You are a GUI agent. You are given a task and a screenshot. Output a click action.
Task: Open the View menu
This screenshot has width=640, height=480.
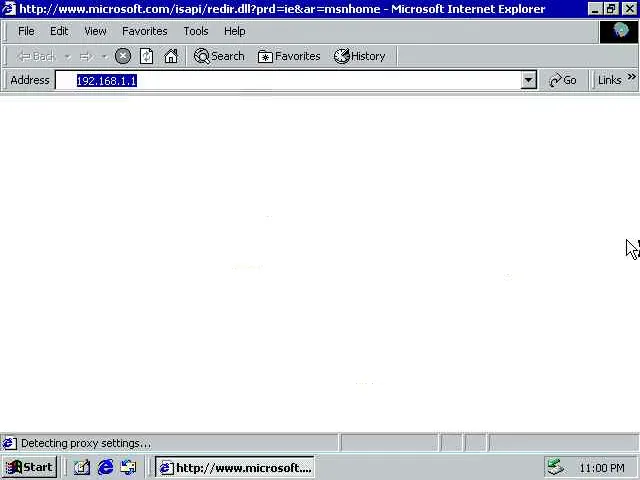point(95,31)
